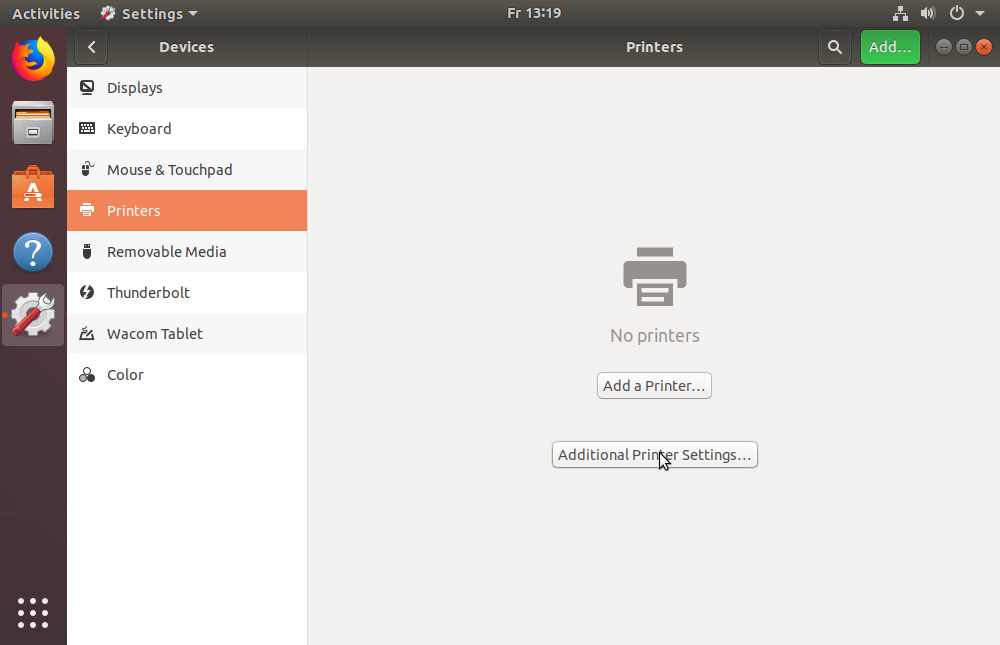Viewport: 1000px width, 645px height.
Task: Open Ubuntu Software from the dock
Action: [x=33, y=188]
